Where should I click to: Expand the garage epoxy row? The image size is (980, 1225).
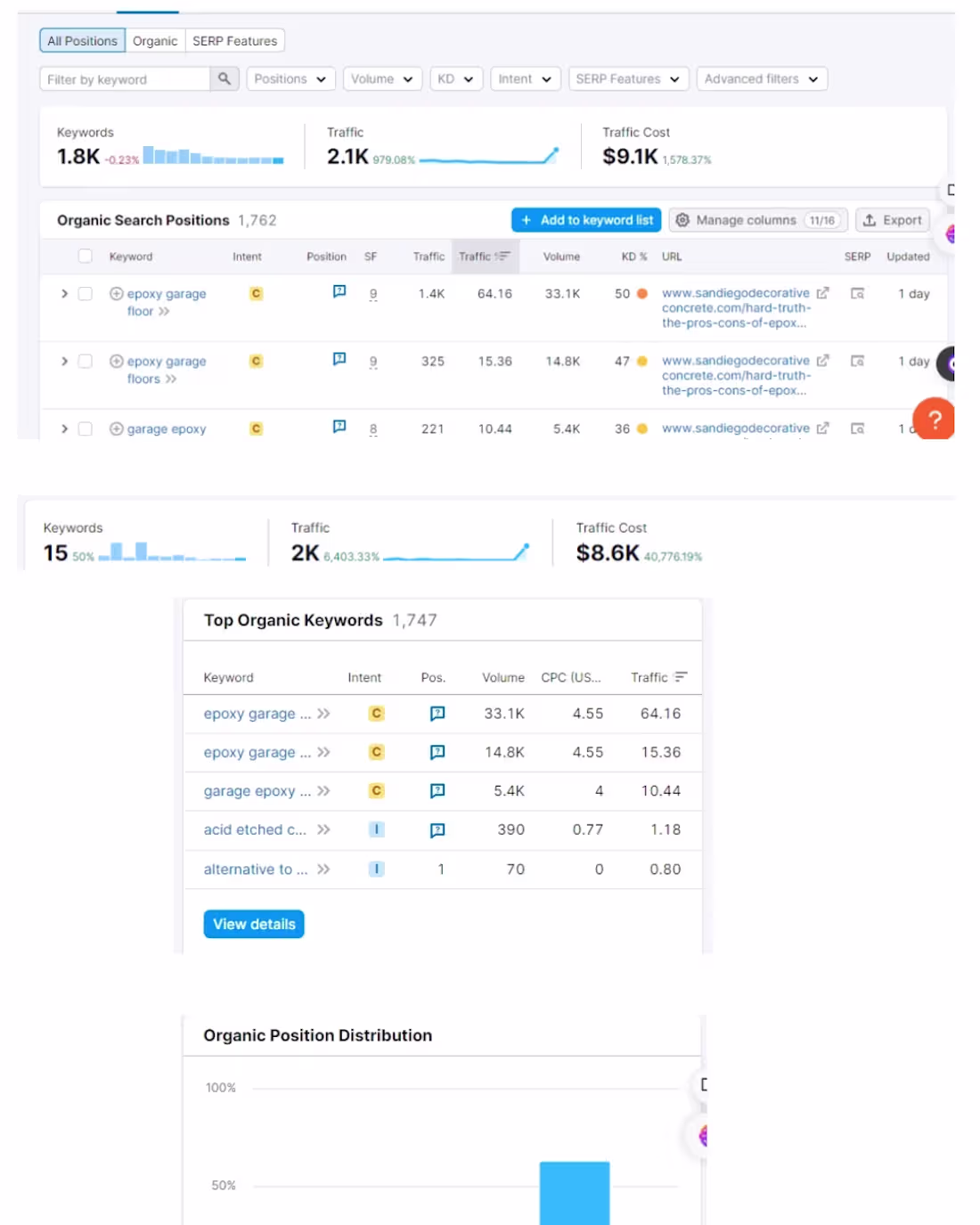[64, 429]
